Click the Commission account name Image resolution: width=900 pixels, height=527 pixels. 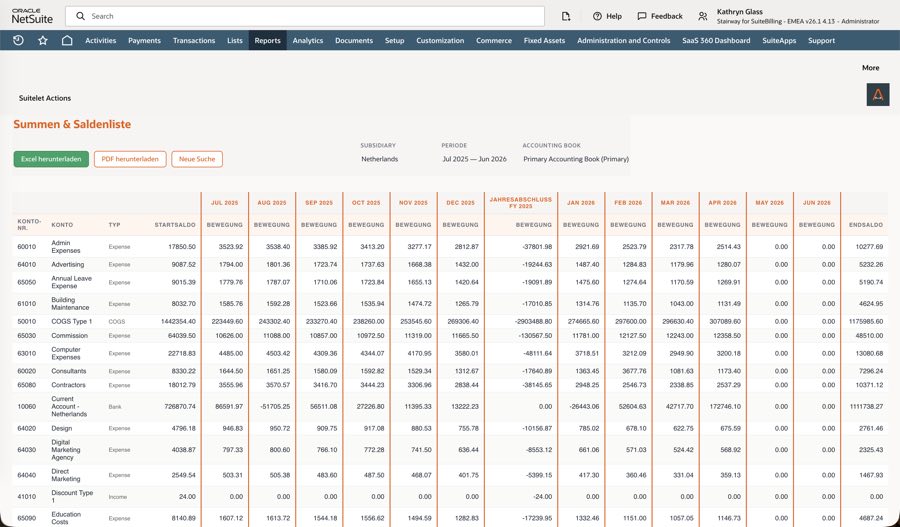click(69, 336)
